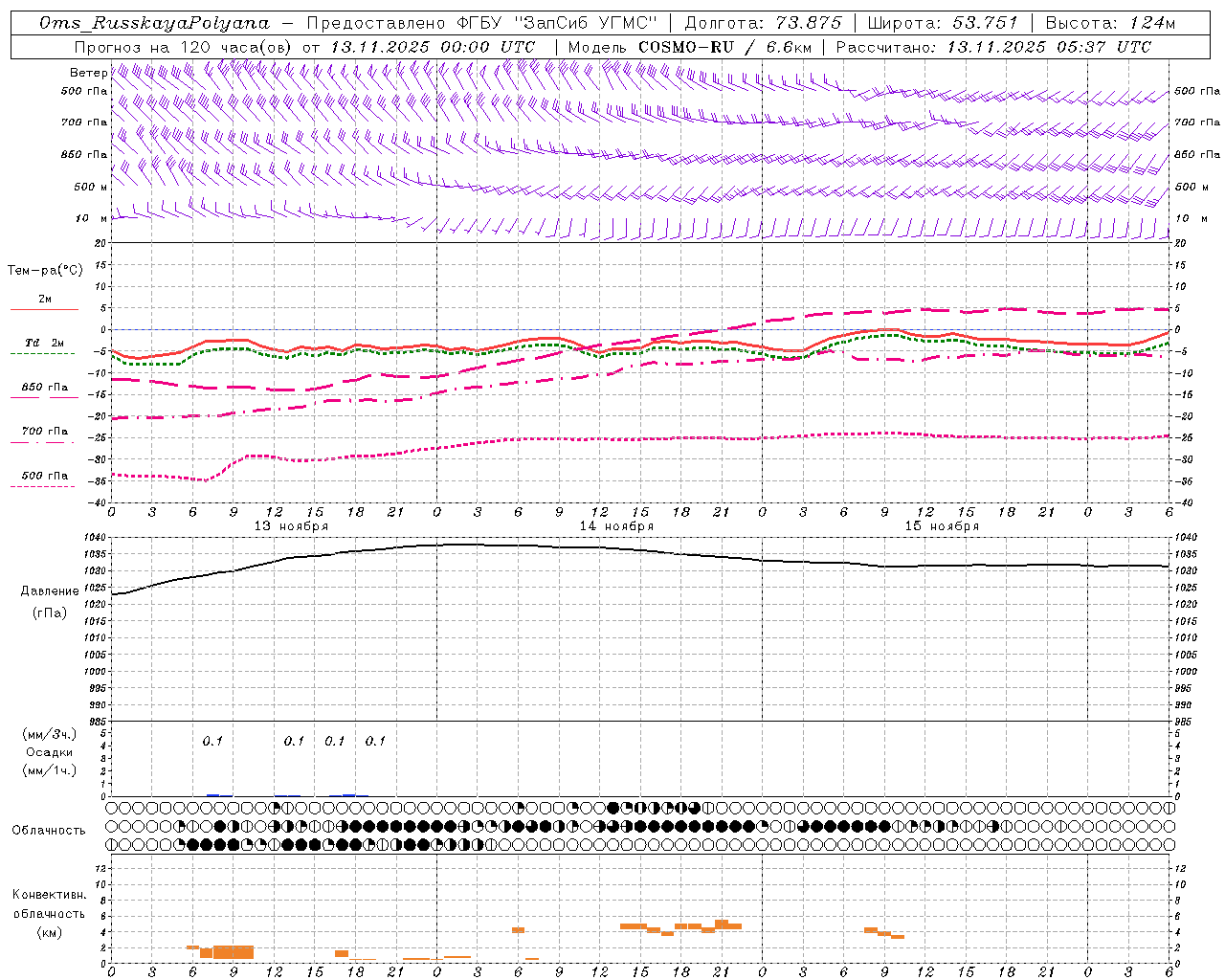Viewport: 1225px width, 980px height.
Task: Click the Рассчитано: 13.11.2025 05:37 UTC timestamp
Action: pyautogui.click(x=993, y=47)
